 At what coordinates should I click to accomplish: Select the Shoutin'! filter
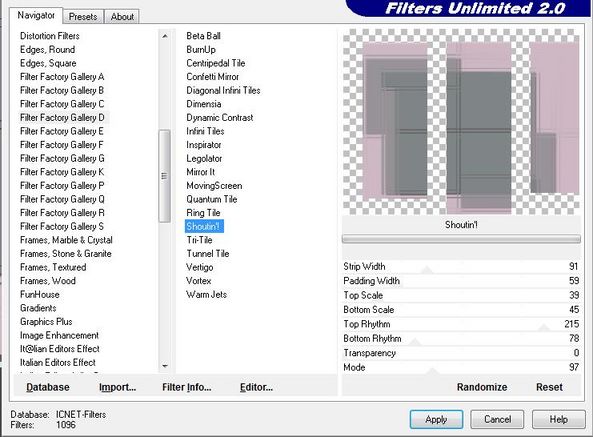click(x=203, y=226)
